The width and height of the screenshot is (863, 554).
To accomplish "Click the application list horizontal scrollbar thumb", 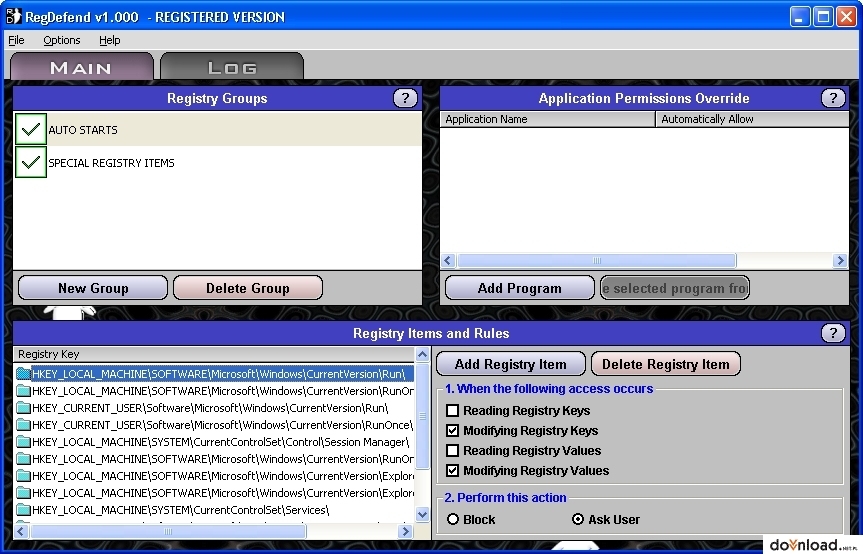I will click(597, 260).
